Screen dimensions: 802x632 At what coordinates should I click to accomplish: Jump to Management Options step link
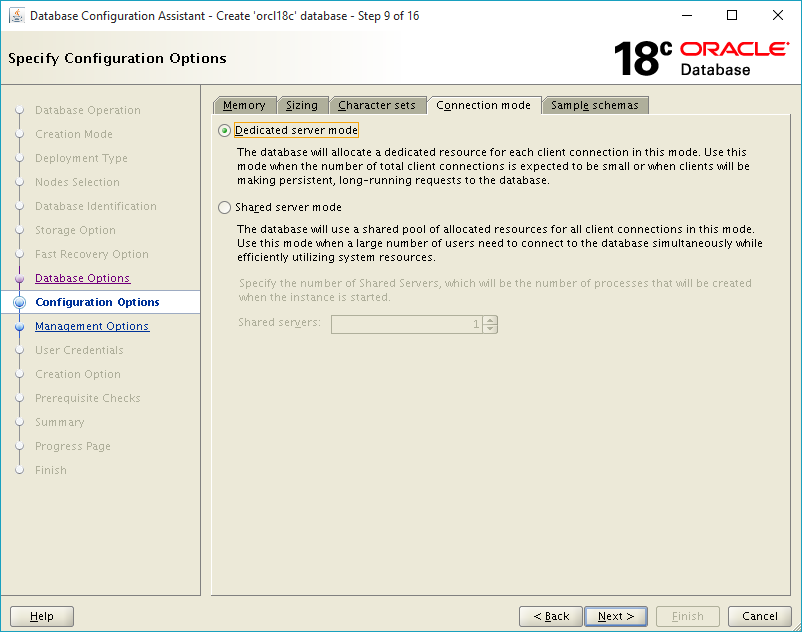tap(92, 326)
